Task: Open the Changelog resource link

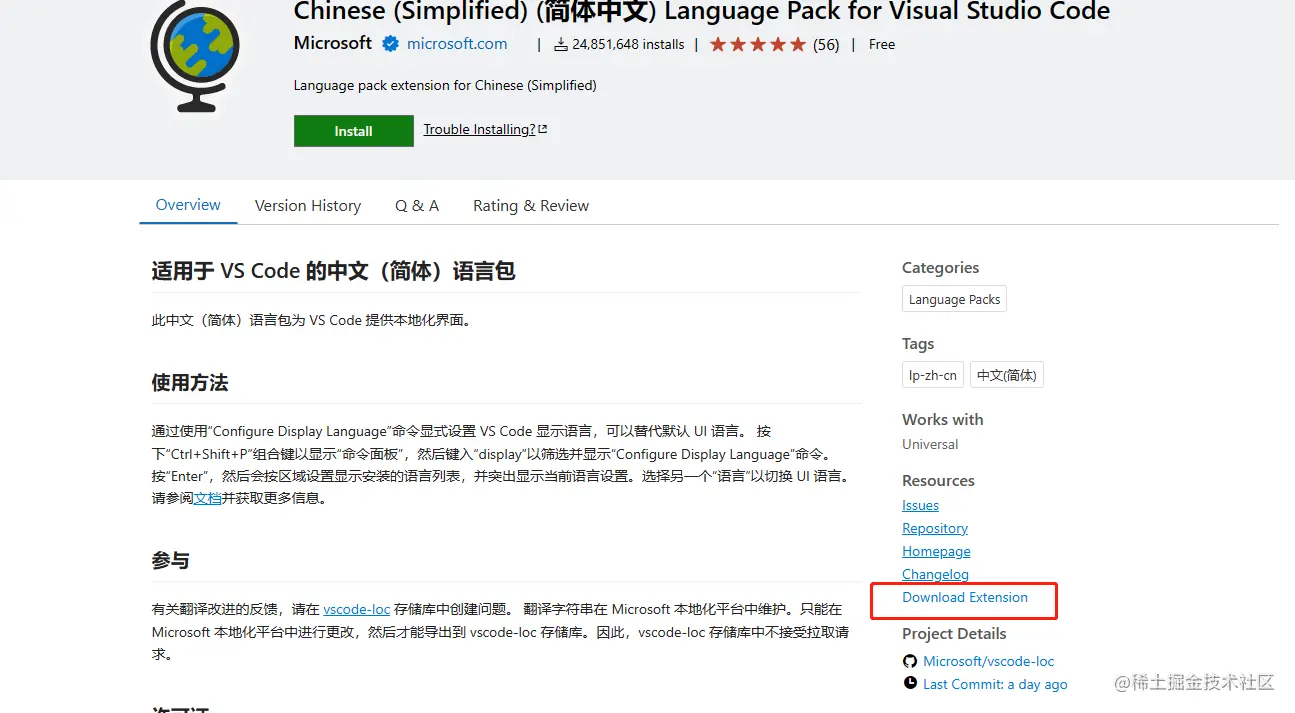Action: pyautogui.click(x=935, y=574)
